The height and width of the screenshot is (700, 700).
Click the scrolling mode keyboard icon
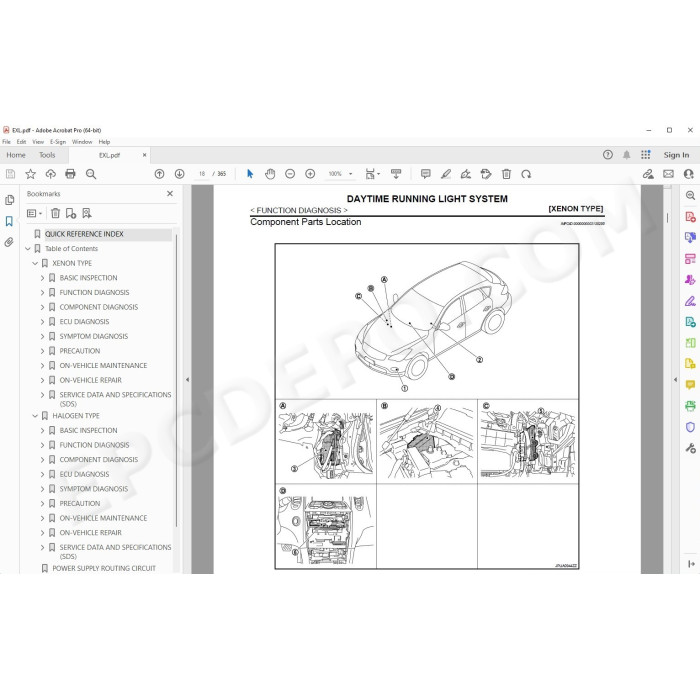tap(396, 174)
